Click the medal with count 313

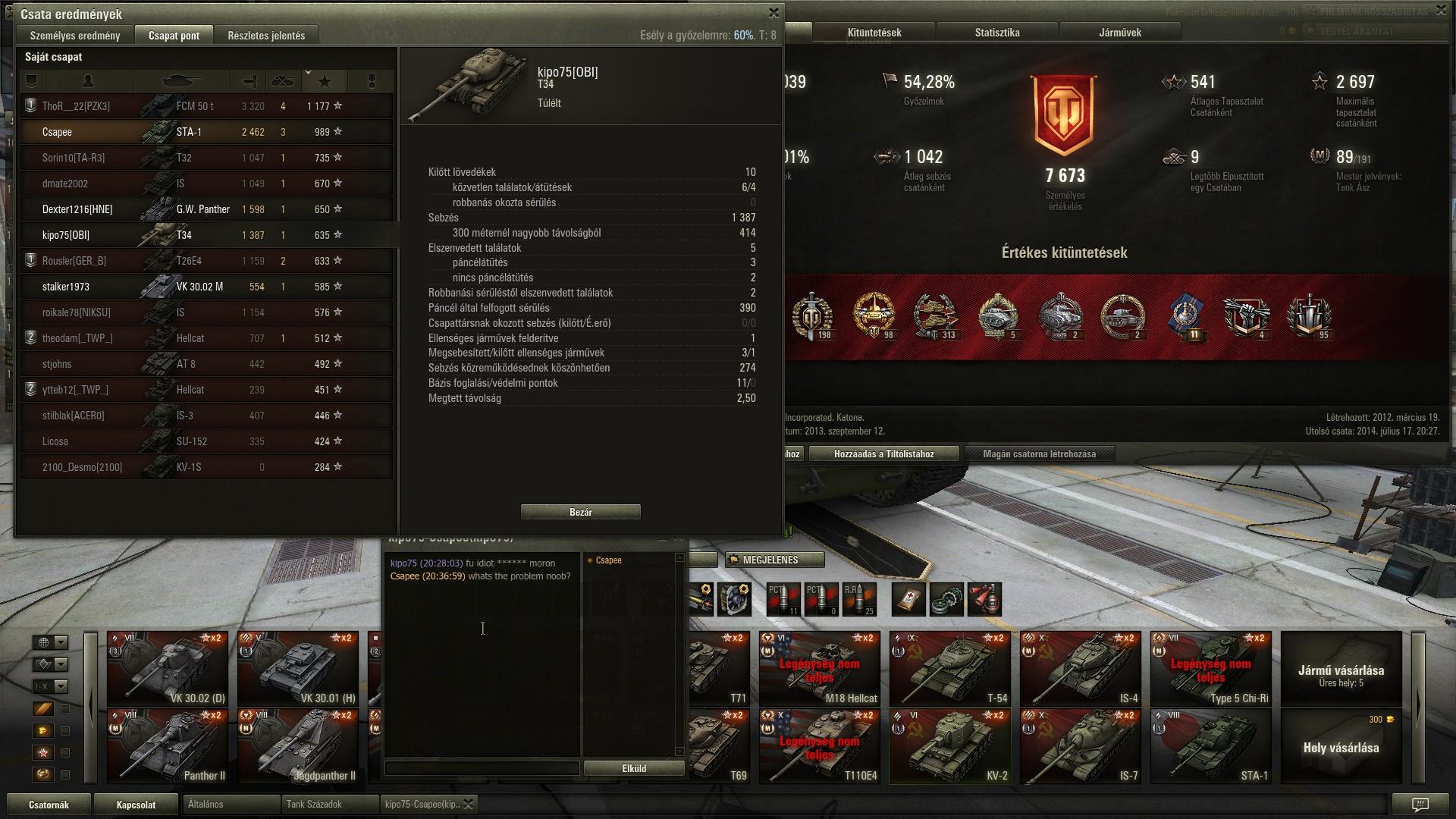(x=936, y=316)
